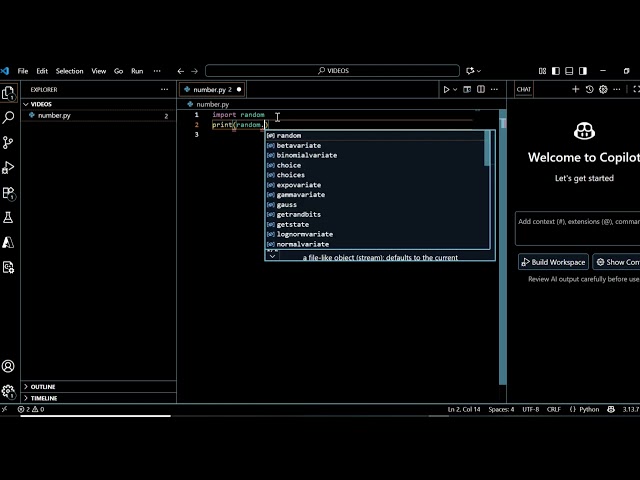This screenshot has height=480, width=640.
Task: Open the run button dropdown arrow
Action: [x=455, y=89]
